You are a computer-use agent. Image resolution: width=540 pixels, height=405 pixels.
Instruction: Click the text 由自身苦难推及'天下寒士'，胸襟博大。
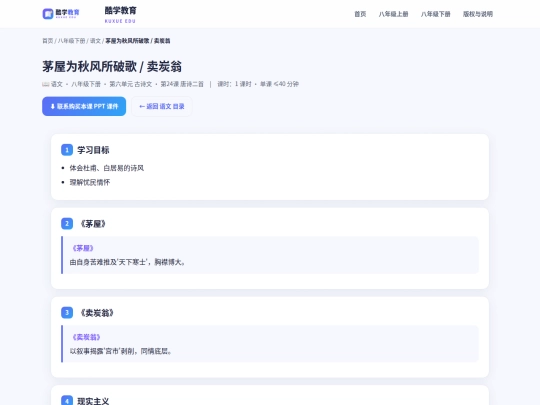[128, 262]
